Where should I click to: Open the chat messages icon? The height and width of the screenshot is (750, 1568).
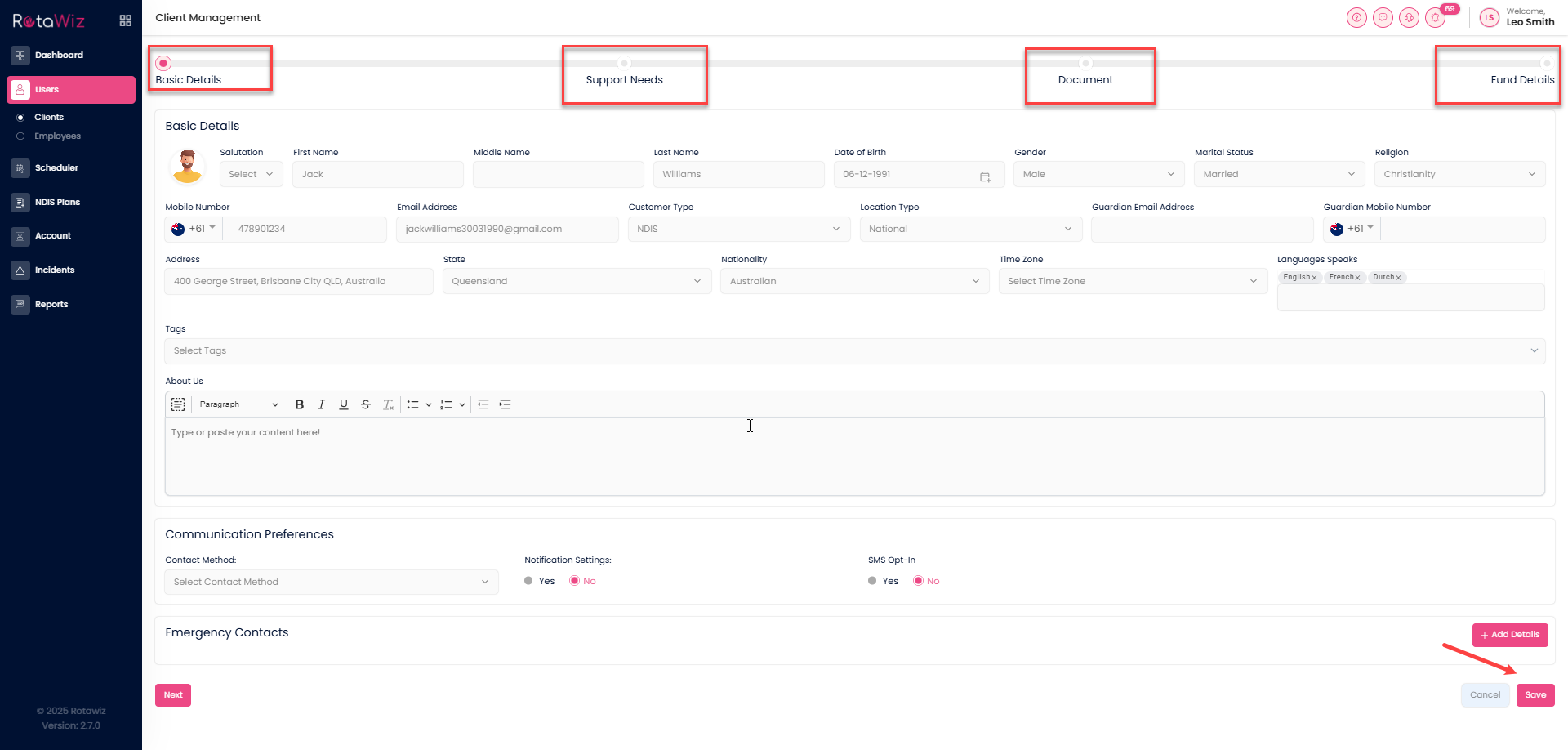tap(1383, 17)
